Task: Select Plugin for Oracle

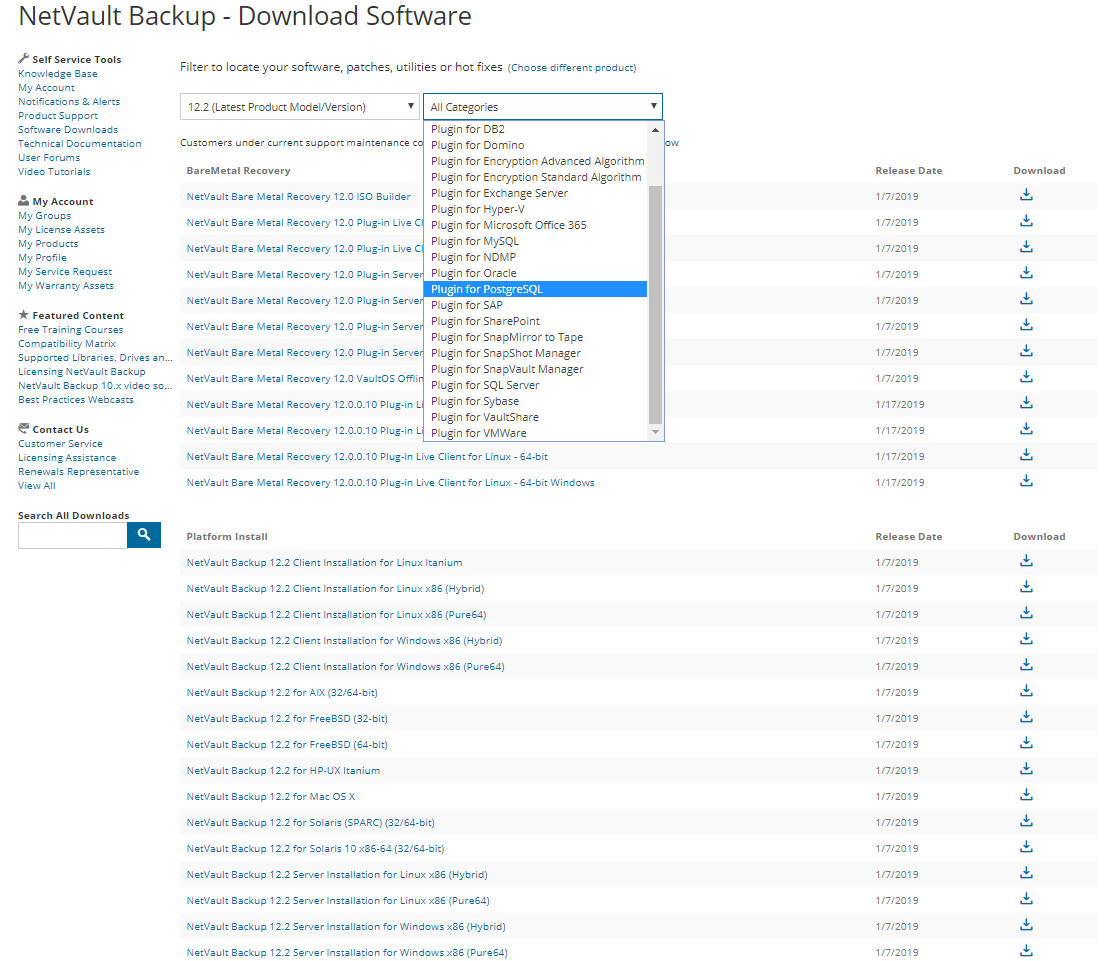Action: pyautogui.click(x=535, y=273)
